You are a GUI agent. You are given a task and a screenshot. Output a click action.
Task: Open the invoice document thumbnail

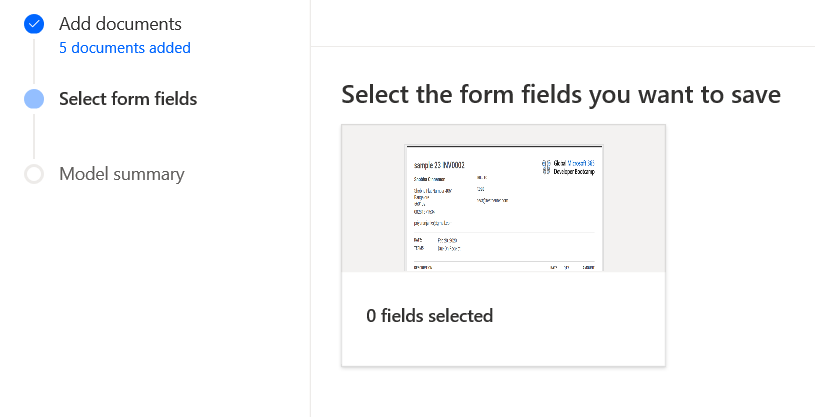[504, 208]
